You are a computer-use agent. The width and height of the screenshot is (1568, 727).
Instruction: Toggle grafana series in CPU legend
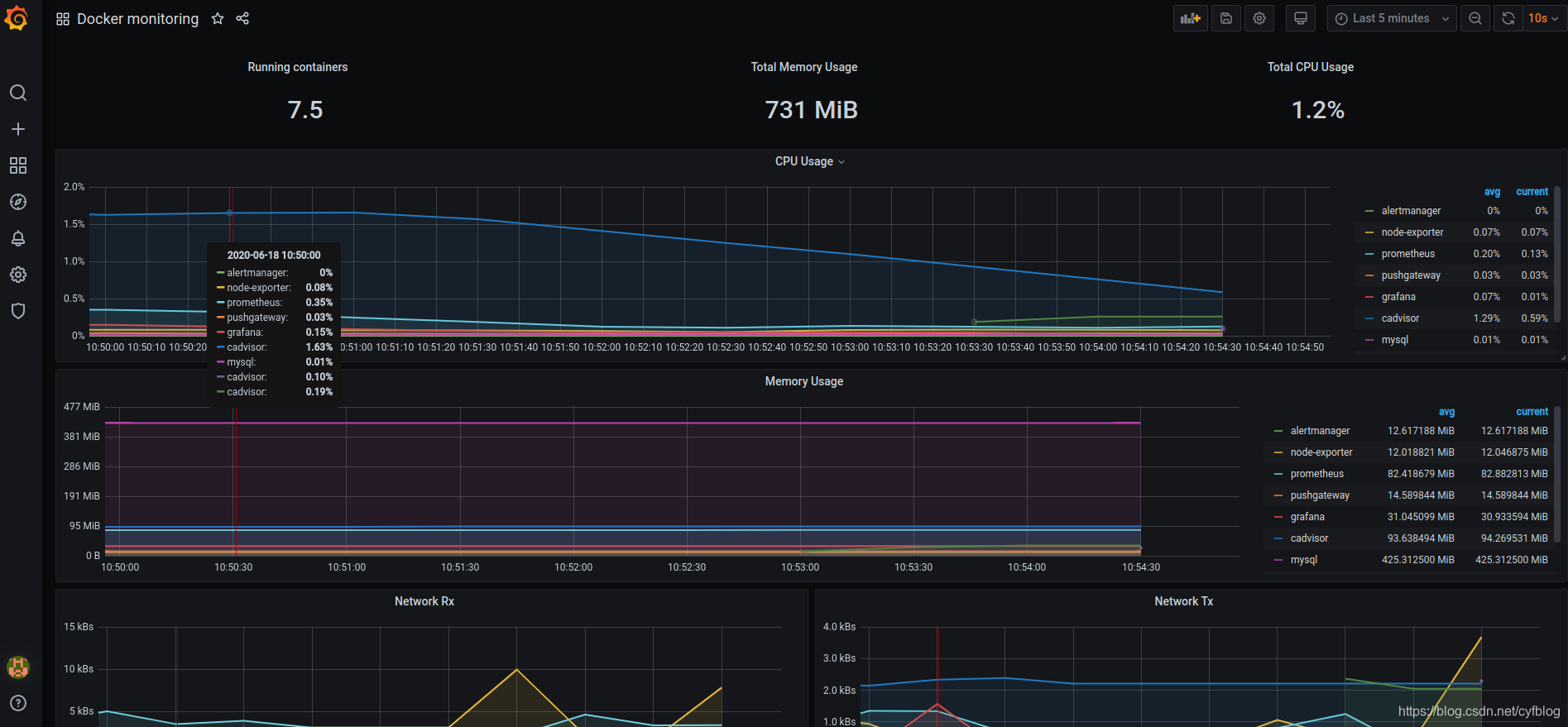pos(1398,297)
